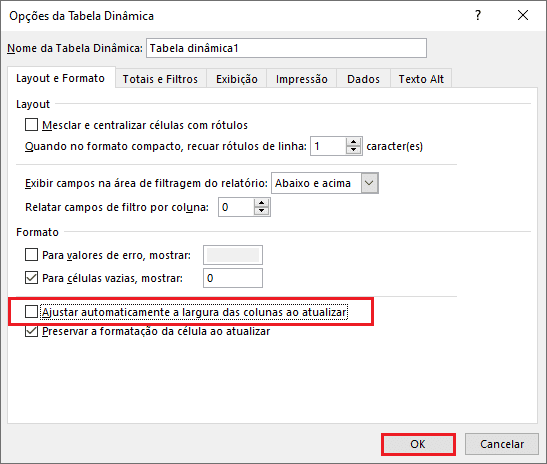Select the Dados tab
The width and height of the screenshot is (547, 464).
[363, 79]
